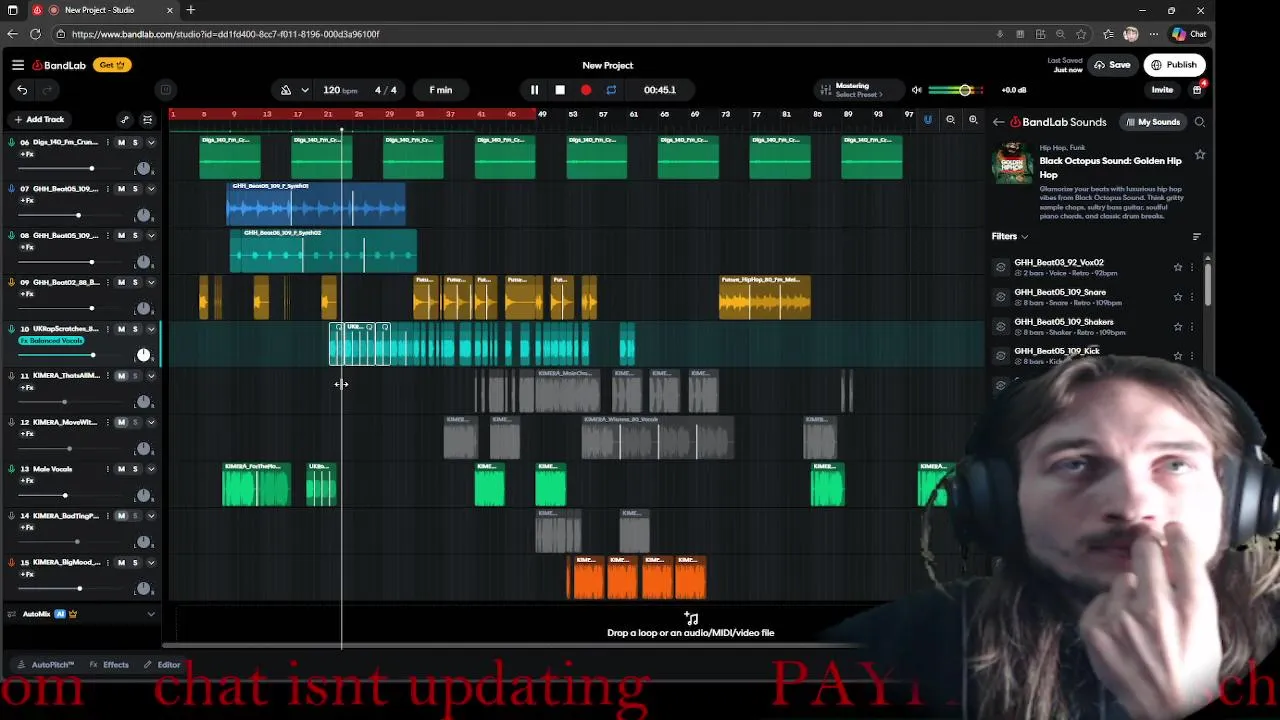Open the Filters dropdown
The width and height of the screenshot is (1280, 720).
point(1010,237)
